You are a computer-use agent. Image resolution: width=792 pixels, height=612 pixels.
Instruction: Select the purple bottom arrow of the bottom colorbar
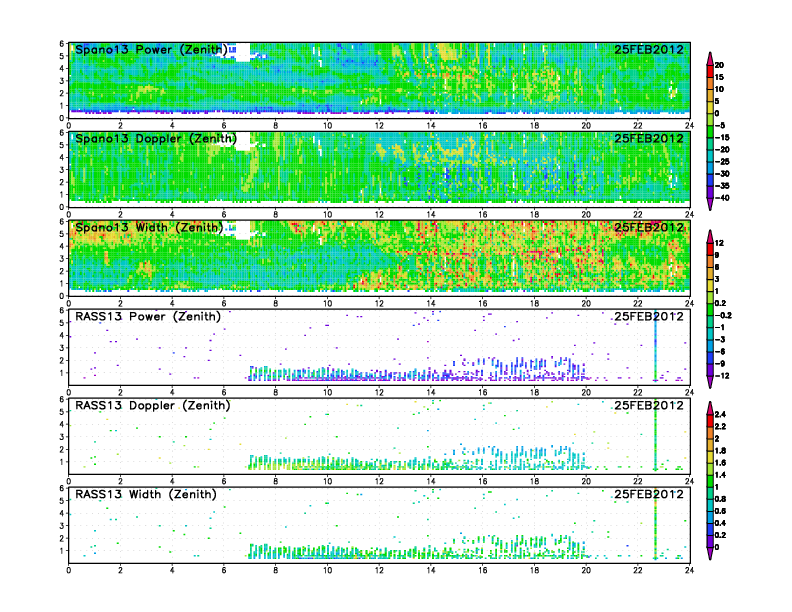click(x=710, y=553)
